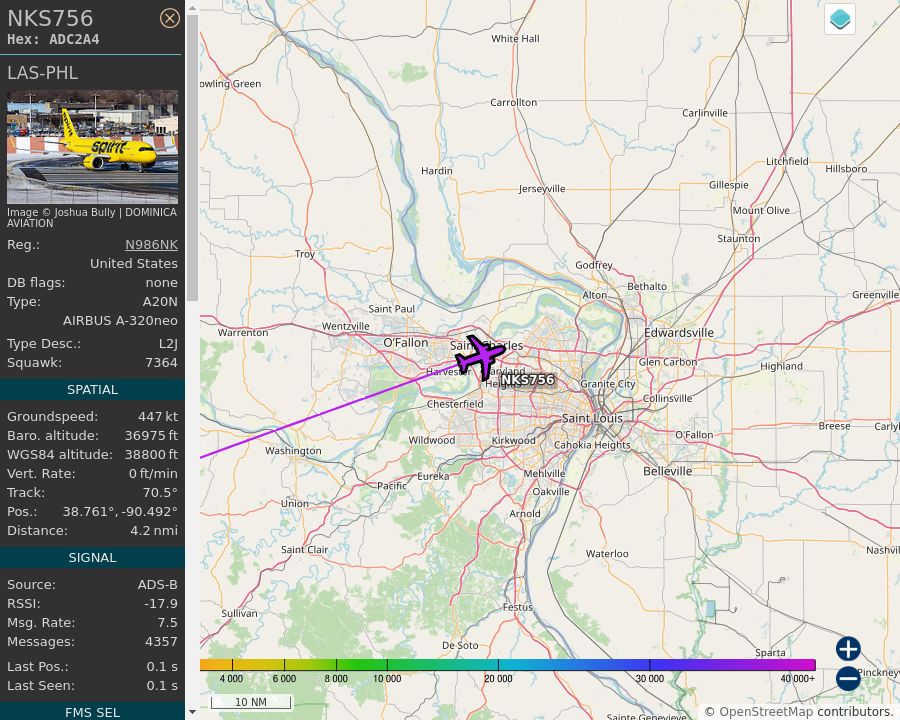Close the NKS756 info panel

(170, 18)
